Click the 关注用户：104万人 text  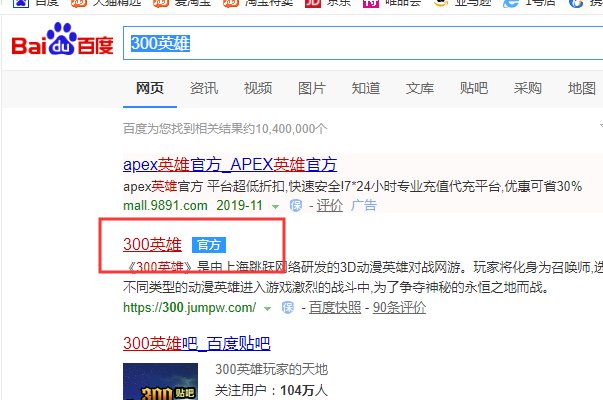(272, 390)
